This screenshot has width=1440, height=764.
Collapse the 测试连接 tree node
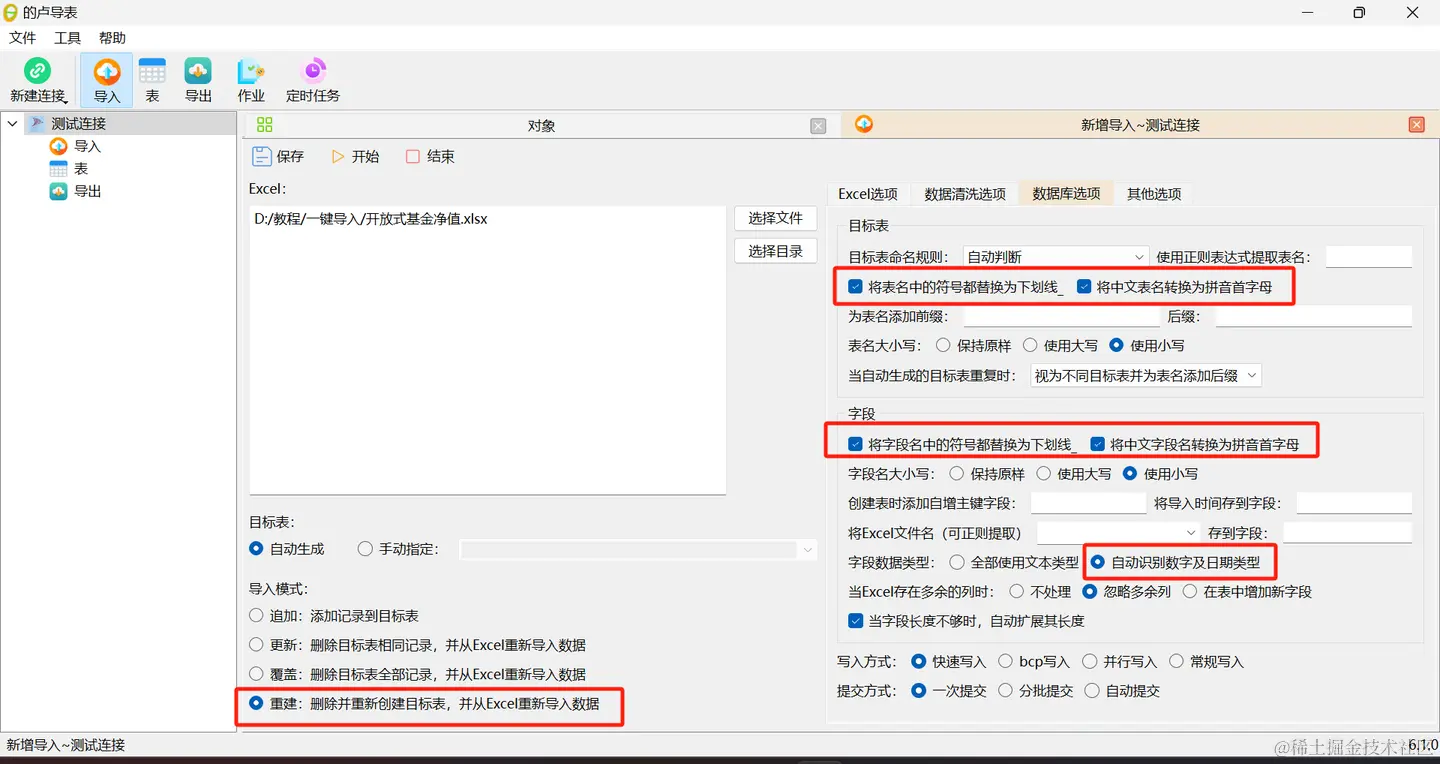pyautogui.click(x=13, y=124)
